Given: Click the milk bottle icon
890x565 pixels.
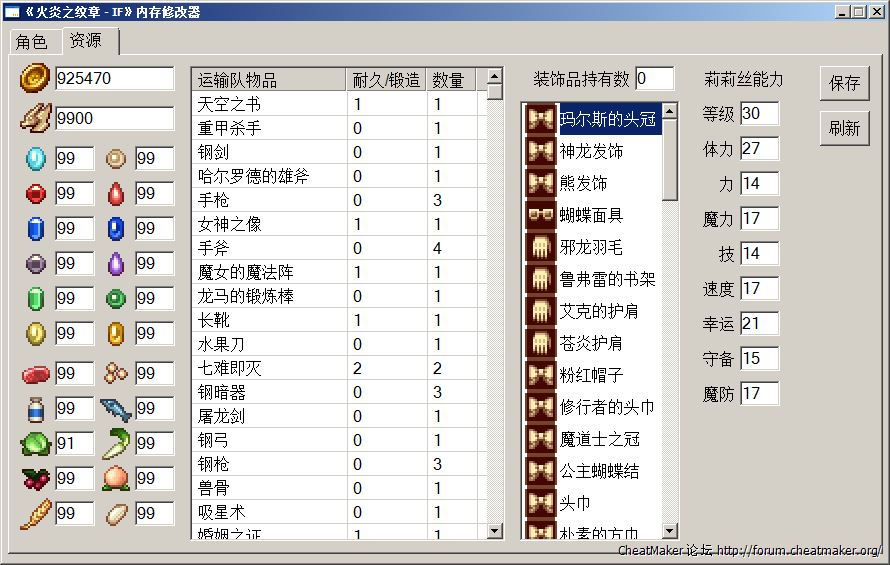Looking at the screenshot, I should [x=35, y=408].
